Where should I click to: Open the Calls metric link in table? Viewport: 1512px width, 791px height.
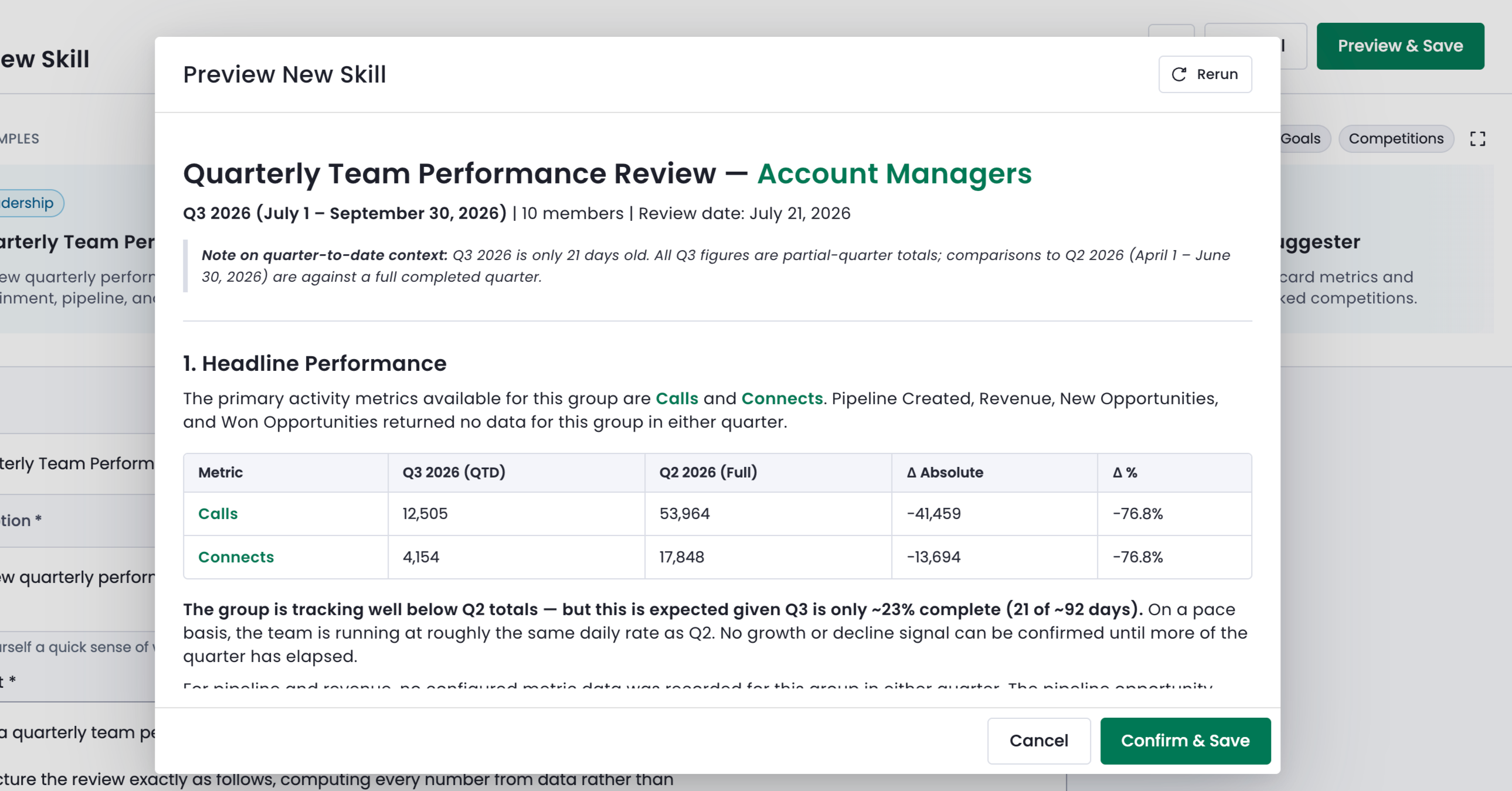click(218, 513)
